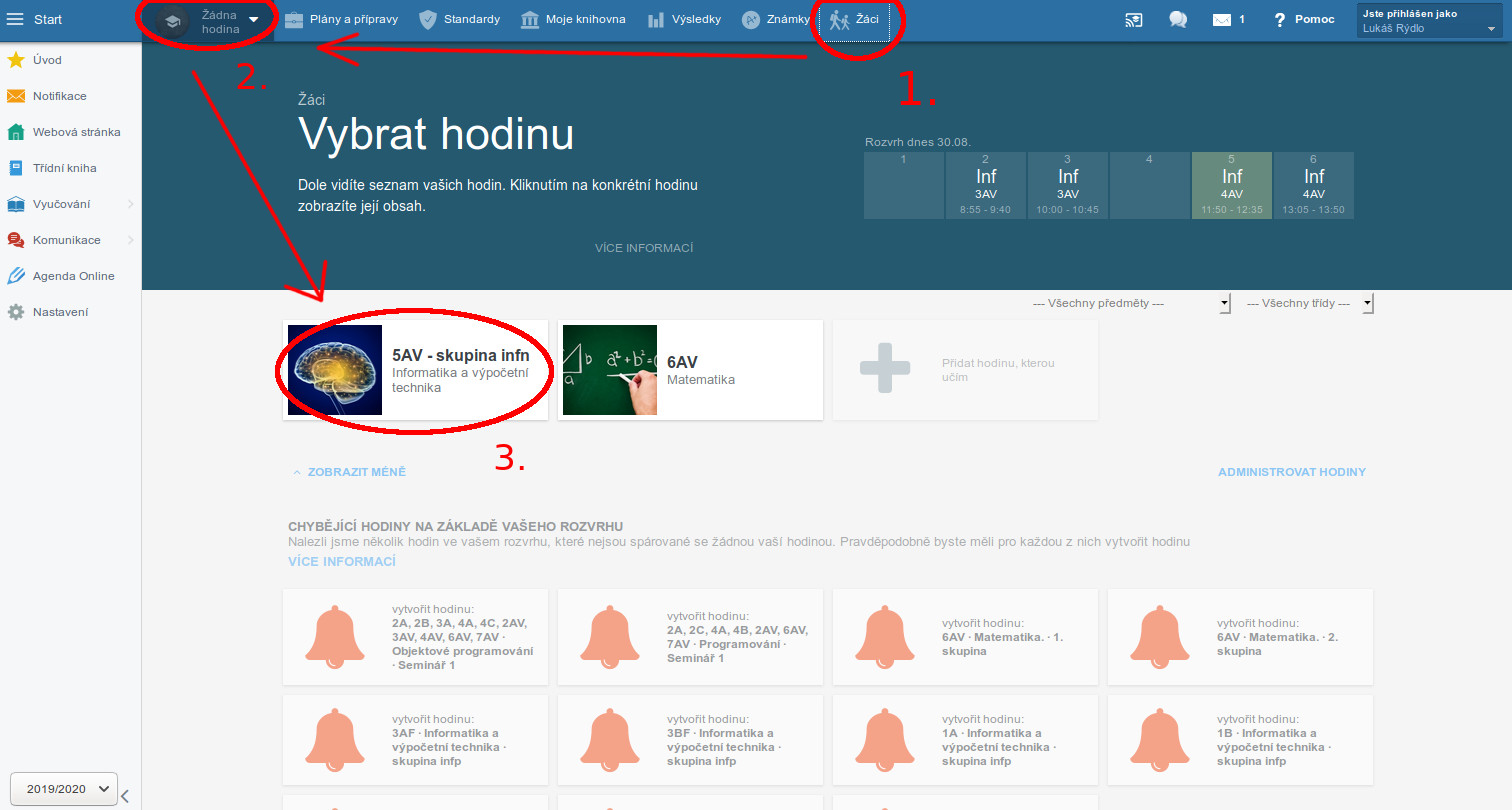Select the 2019/2020 school year dropdown
Viewport: 1512px width, 810px height.
[x=64, y=789]
